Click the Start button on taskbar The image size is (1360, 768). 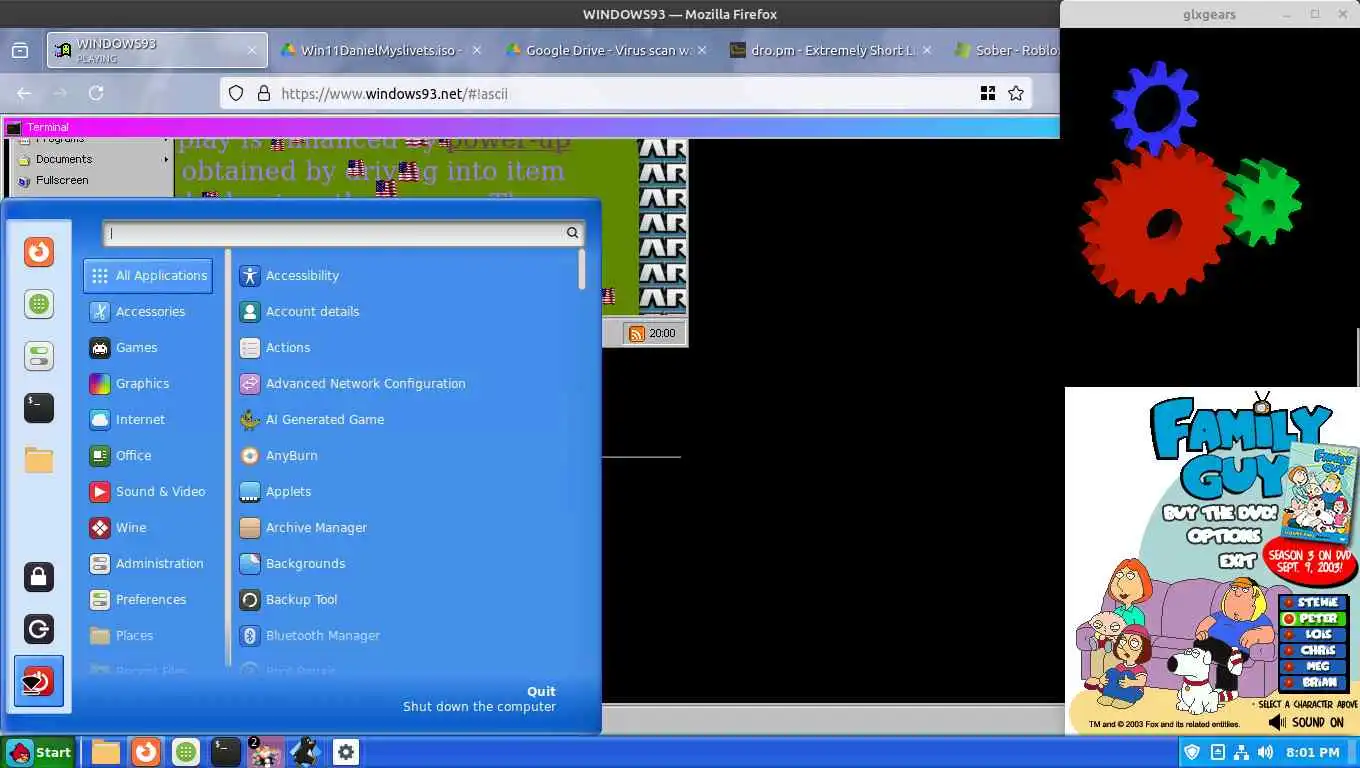pyautogui.click(x=39, y=752)
